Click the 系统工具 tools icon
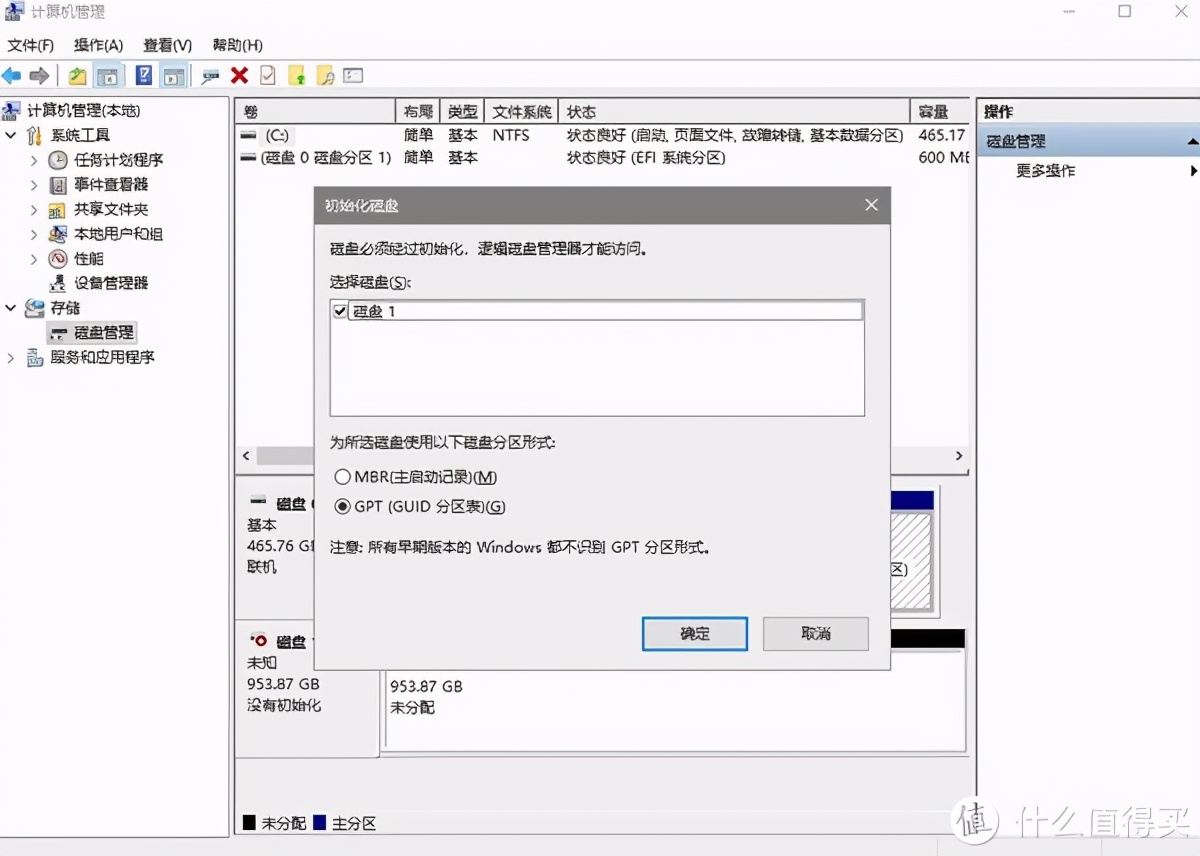The height and width of the screenshot is (856, 1200). tap(35, 135)
